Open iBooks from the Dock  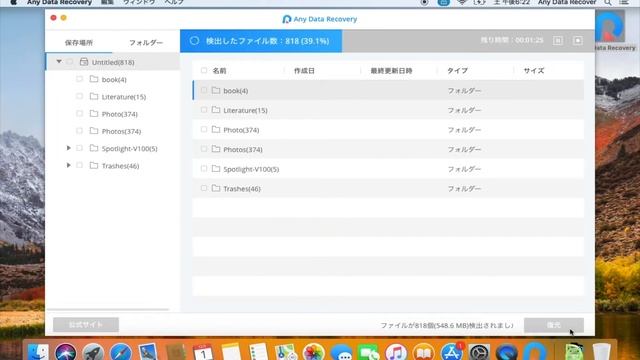pyautogui.click(x=424, y=352)
